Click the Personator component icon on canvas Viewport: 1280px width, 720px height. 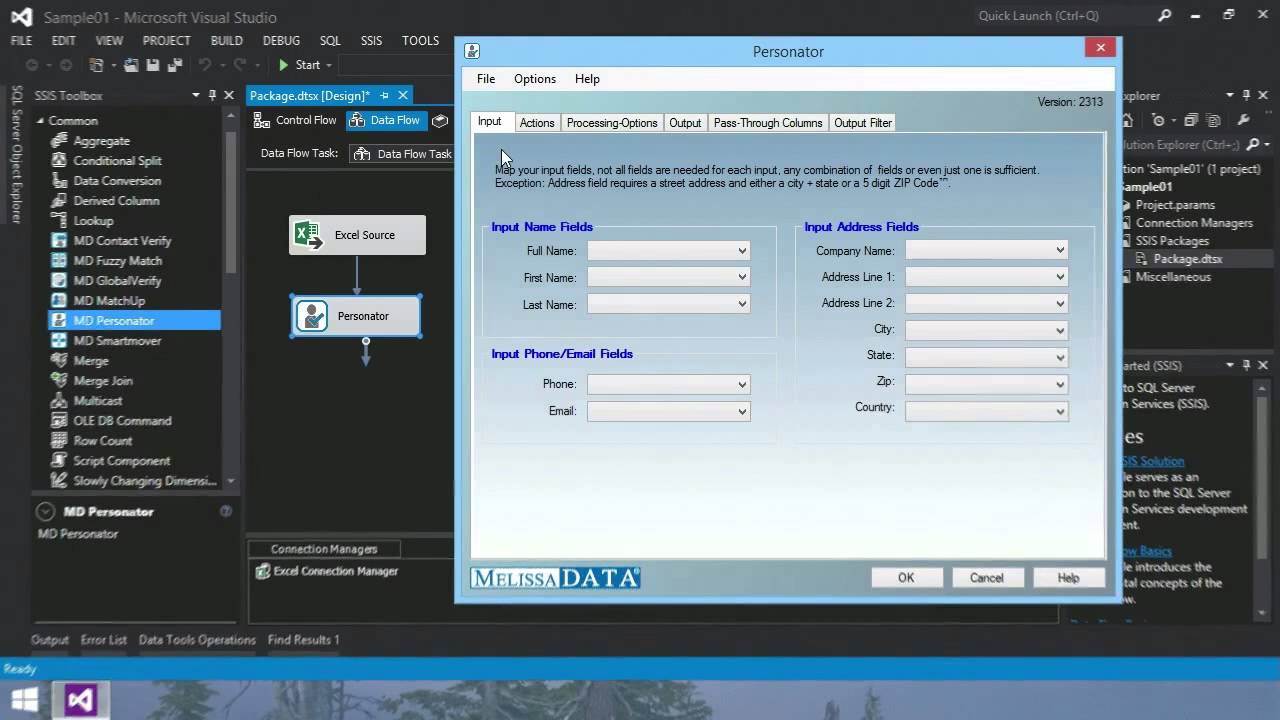tap(312, 316)
